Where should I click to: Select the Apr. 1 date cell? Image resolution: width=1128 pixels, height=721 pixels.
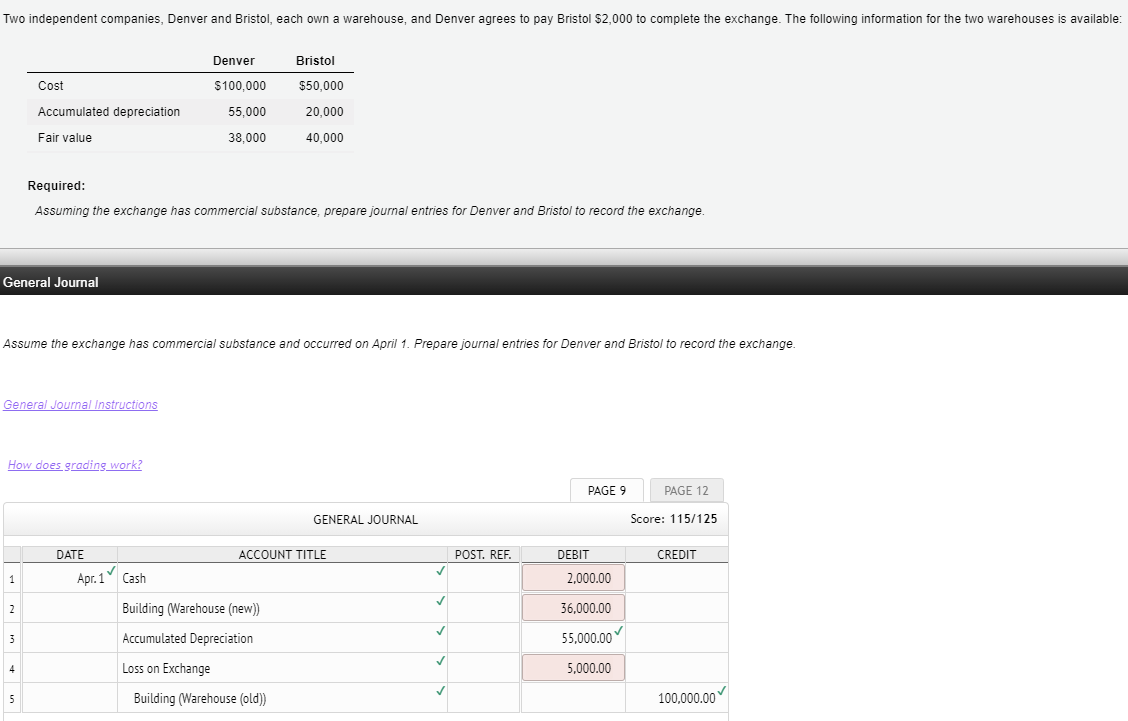(x=70, y=578)
